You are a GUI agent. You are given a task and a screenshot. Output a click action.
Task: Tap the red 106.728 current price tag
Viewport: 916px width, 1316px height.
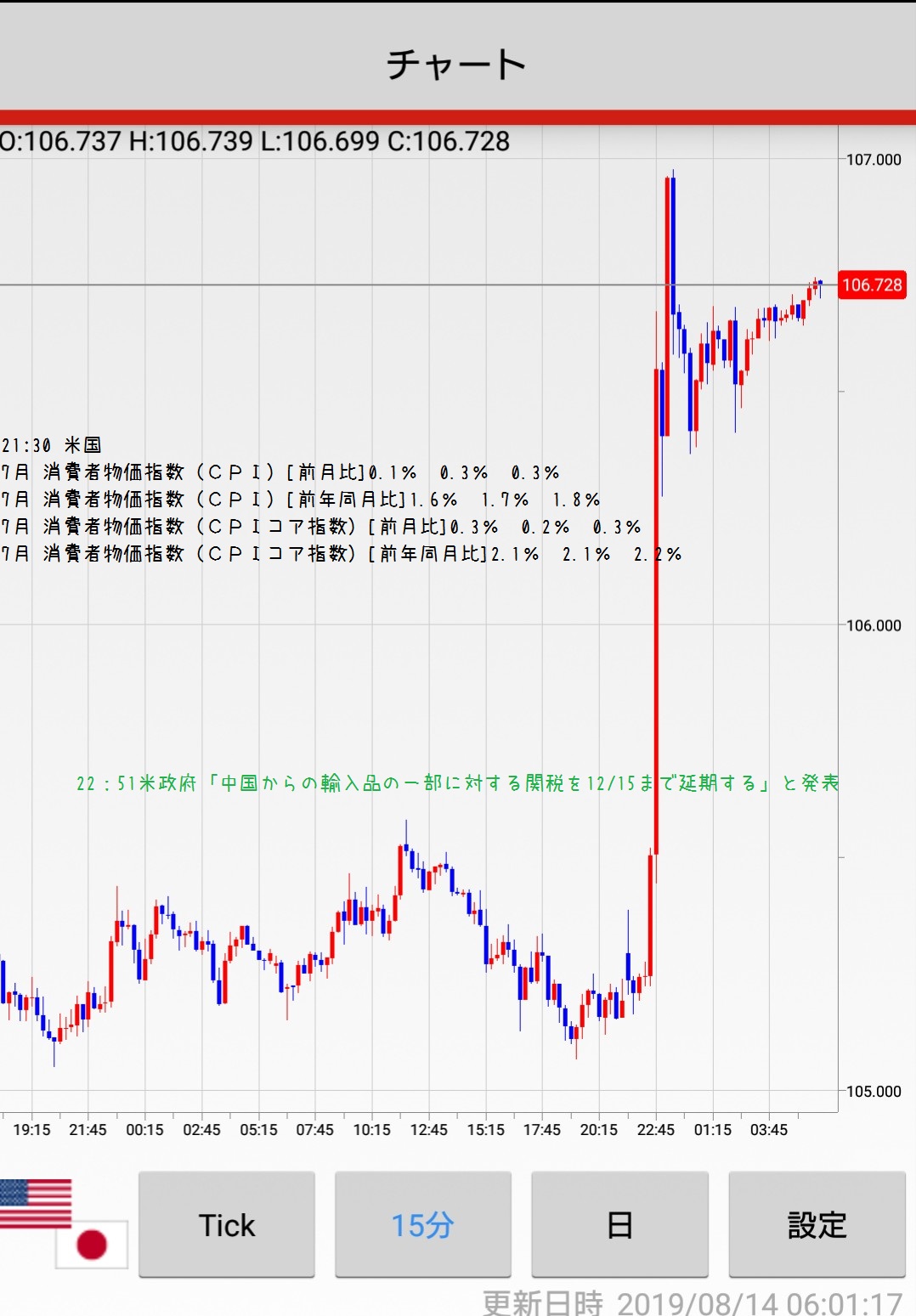872,285
